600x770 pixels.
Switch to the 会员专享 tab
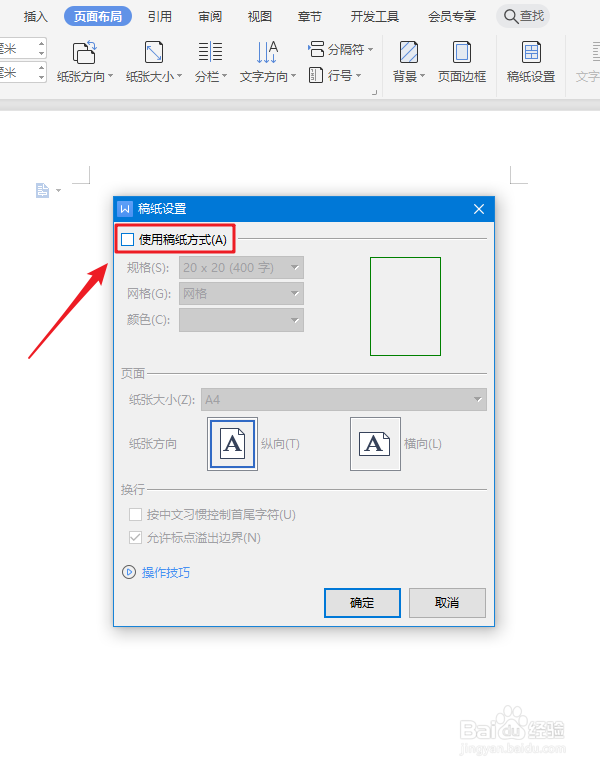point(452,17)
